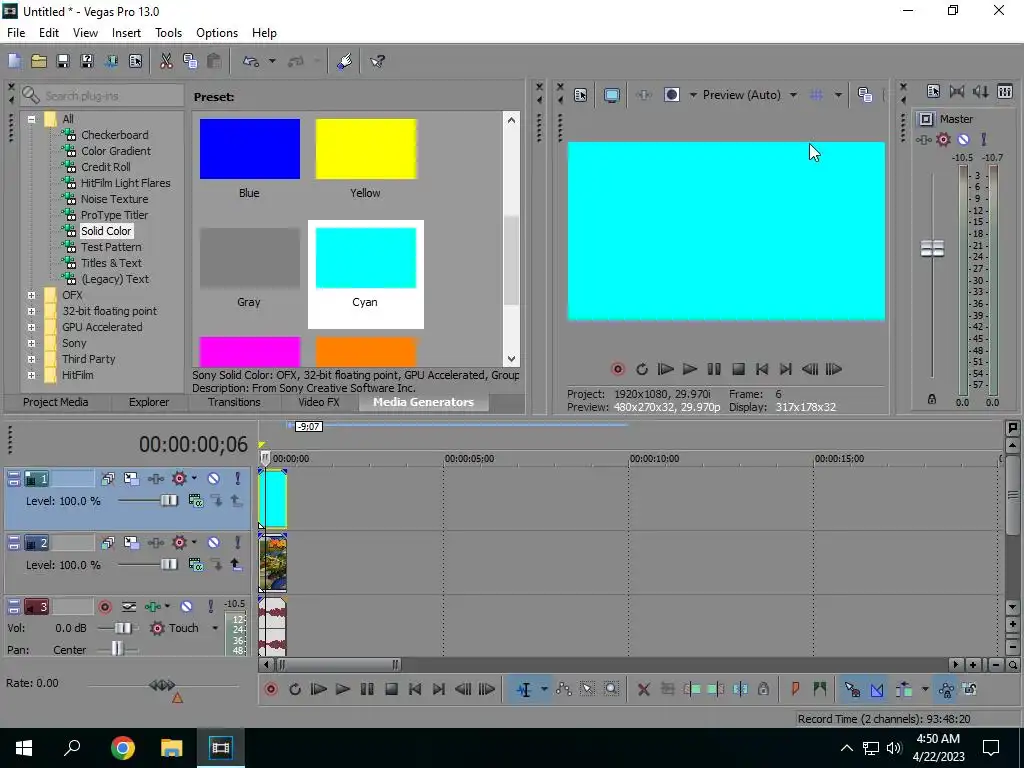Play using the timeline transport play button
The width and height of the screenshot is (1024, 768).
(x=343, y=690)
